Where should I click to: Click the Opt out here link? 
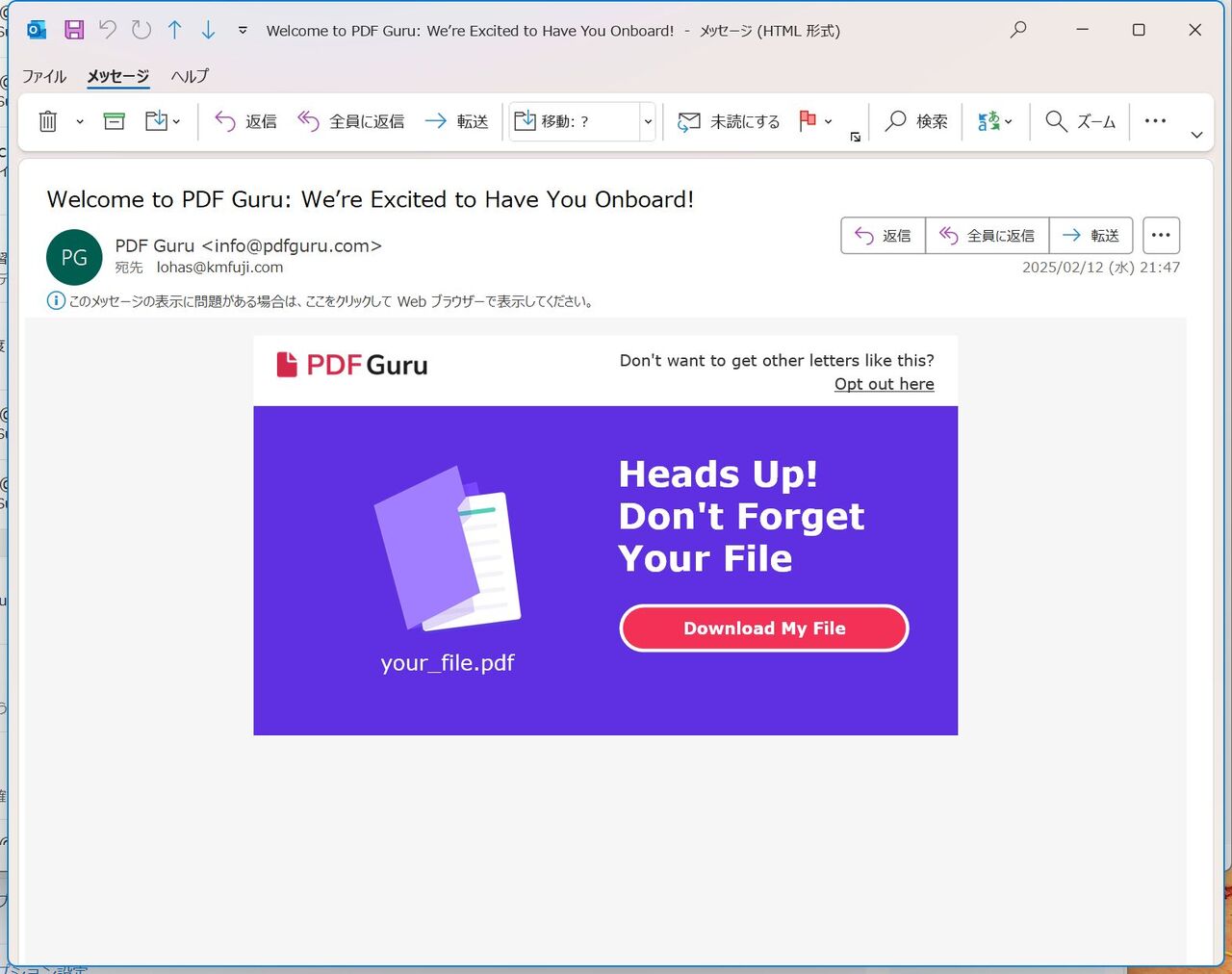point(885,384)
